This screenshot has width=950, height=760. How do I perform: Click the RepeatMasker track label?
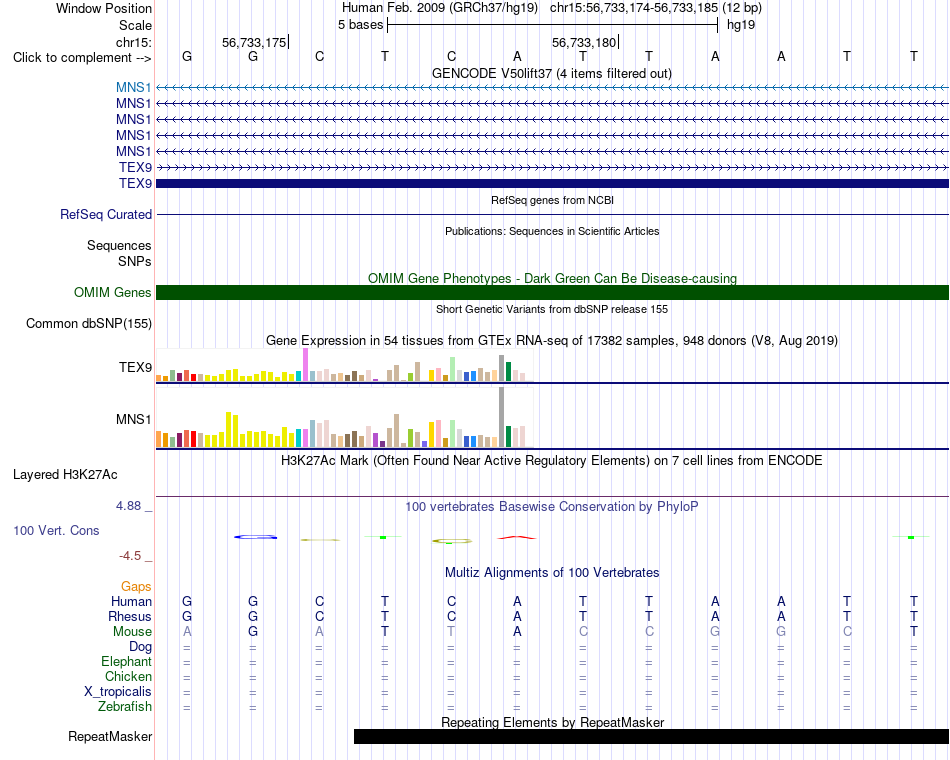tap(110, 736)
